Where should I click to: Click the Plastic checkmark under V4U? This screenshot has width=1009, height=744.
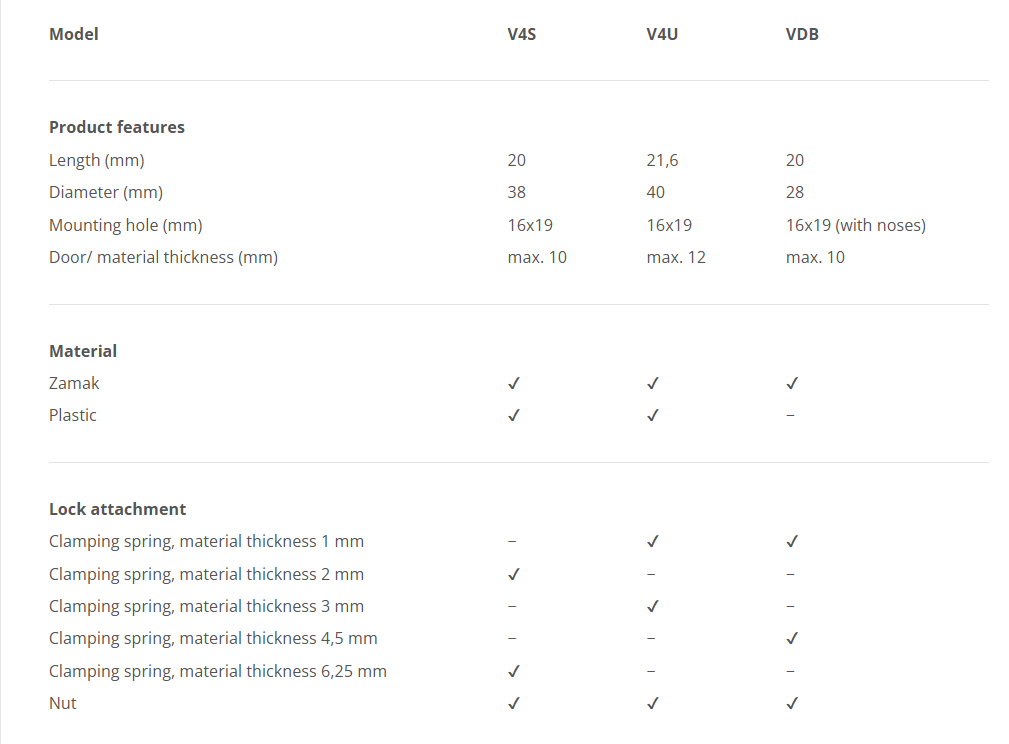pyautogui.click(x=653, y=415)
